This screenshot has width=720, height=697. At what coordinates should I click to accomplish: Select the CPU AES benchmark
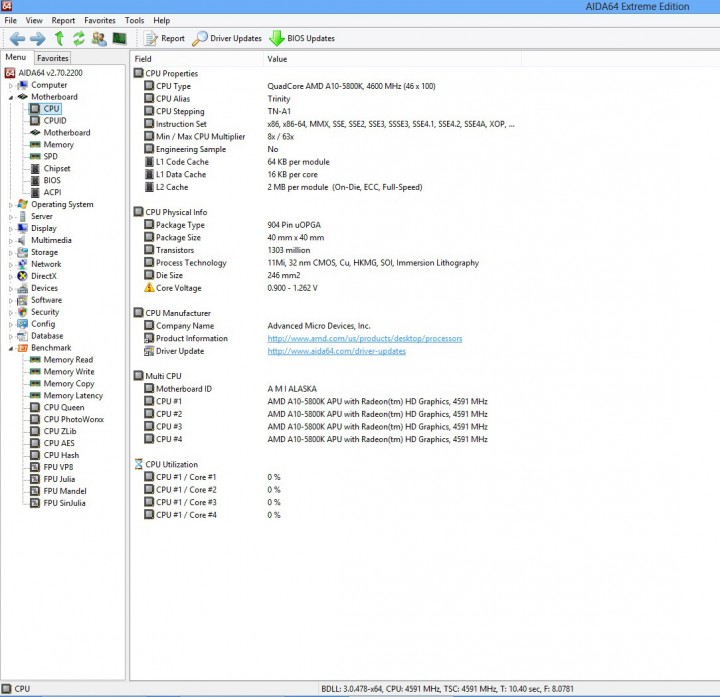[x=52, y=443]
